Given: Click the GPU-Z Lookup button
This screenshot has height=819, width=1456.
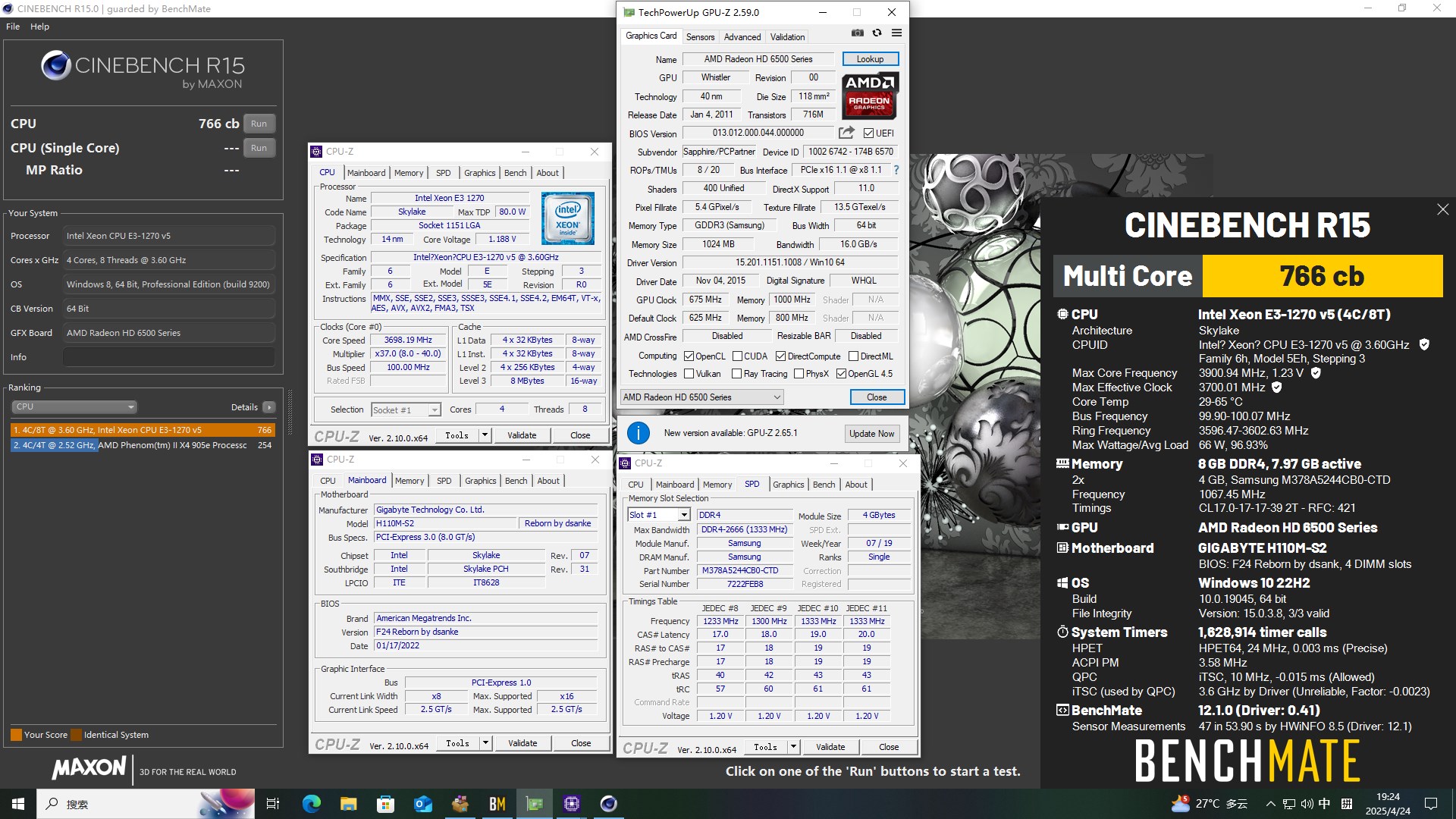Looking at the screenshot, I should (x=870, y=59).
